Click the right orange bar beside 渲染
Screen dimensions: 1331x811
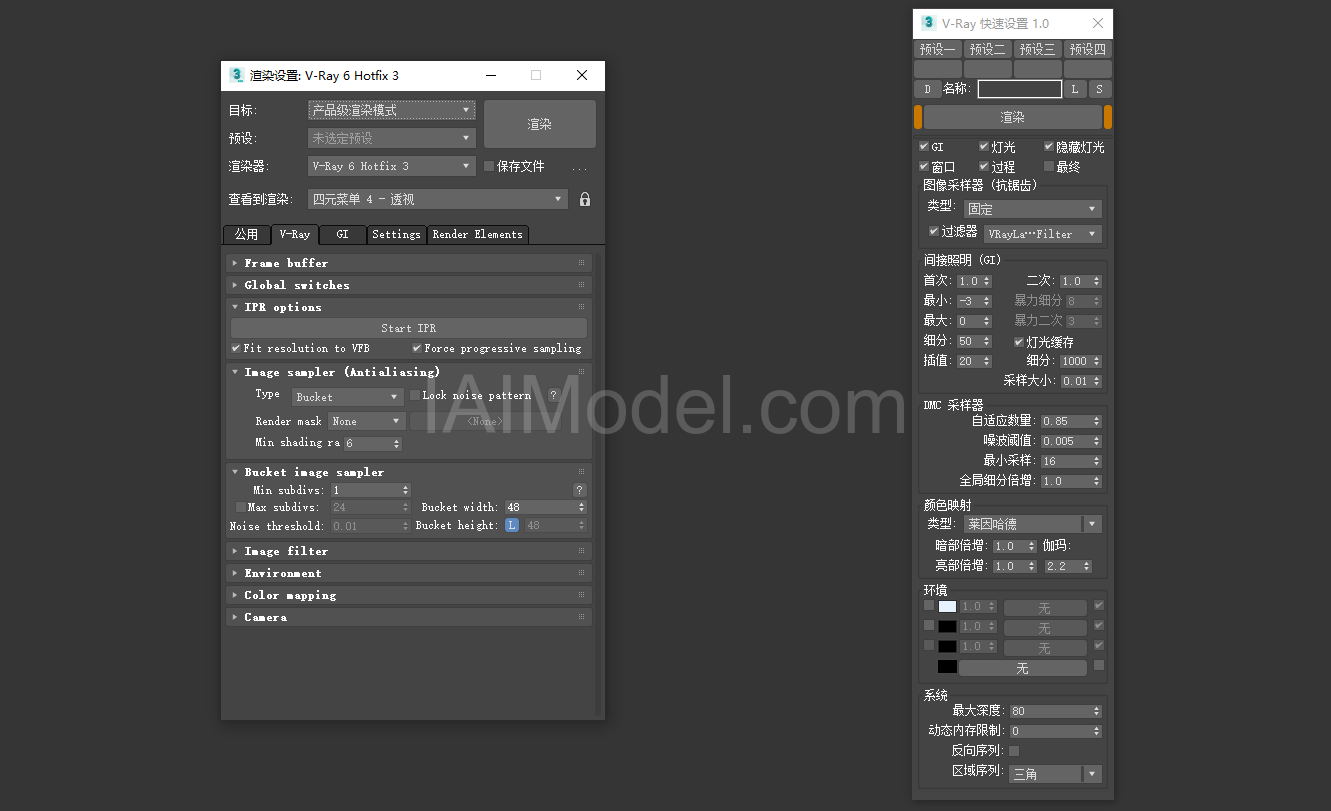pos(1107,117)
